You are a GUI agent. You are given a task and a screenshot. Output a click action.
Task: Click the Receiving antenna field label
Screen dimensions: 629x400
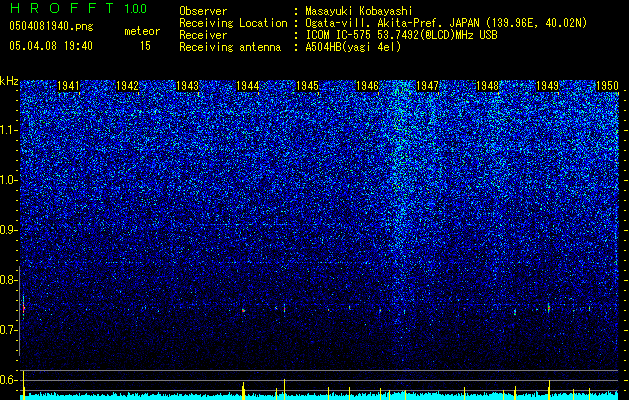click(230, 47)
